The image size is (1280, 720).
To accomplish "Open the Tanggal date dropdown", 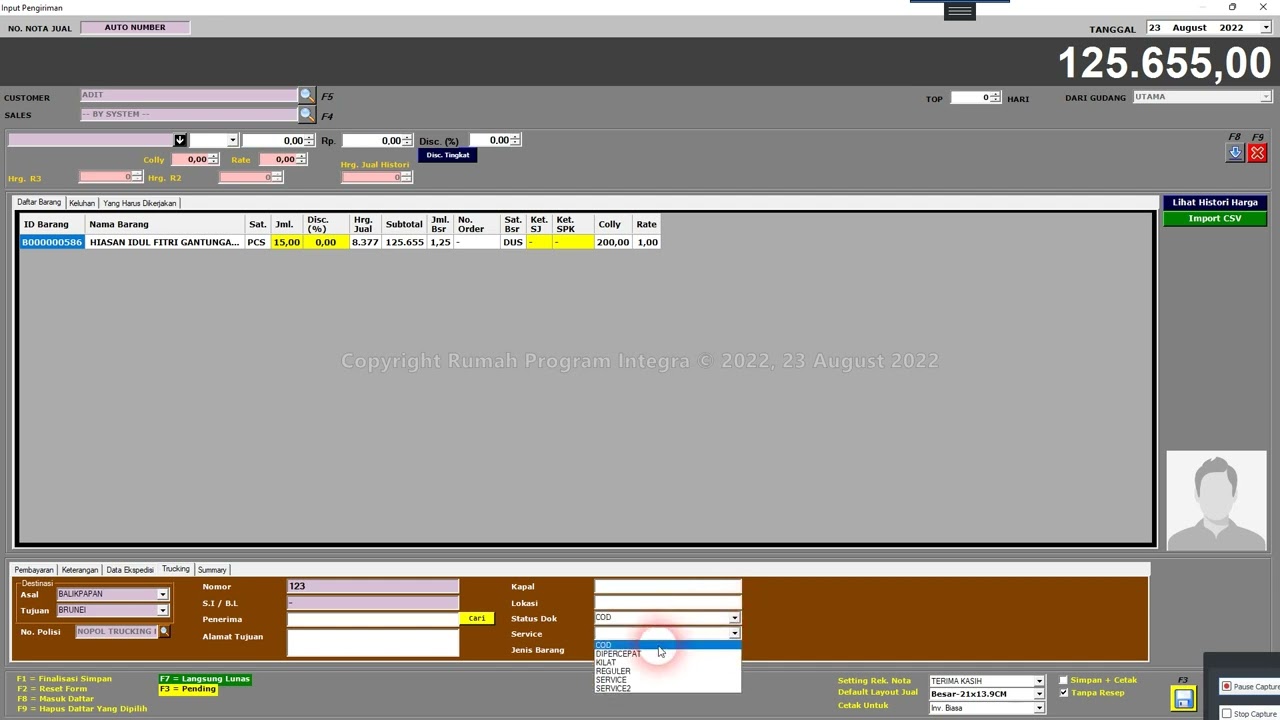I will (1265, 28).
